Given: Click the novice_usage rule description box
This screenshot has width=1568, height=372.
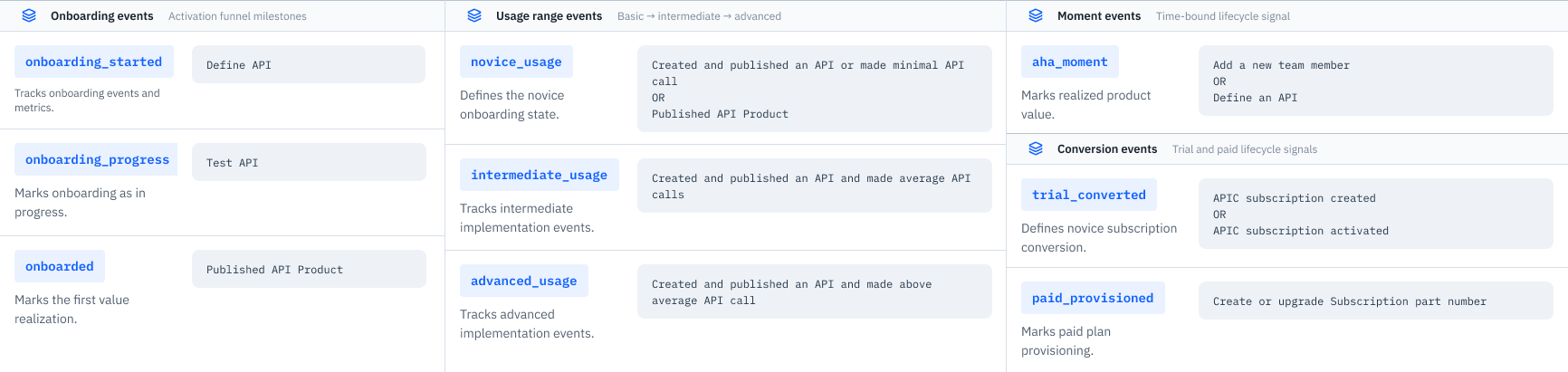Looking at the screenshot, I should coord(815,90).
